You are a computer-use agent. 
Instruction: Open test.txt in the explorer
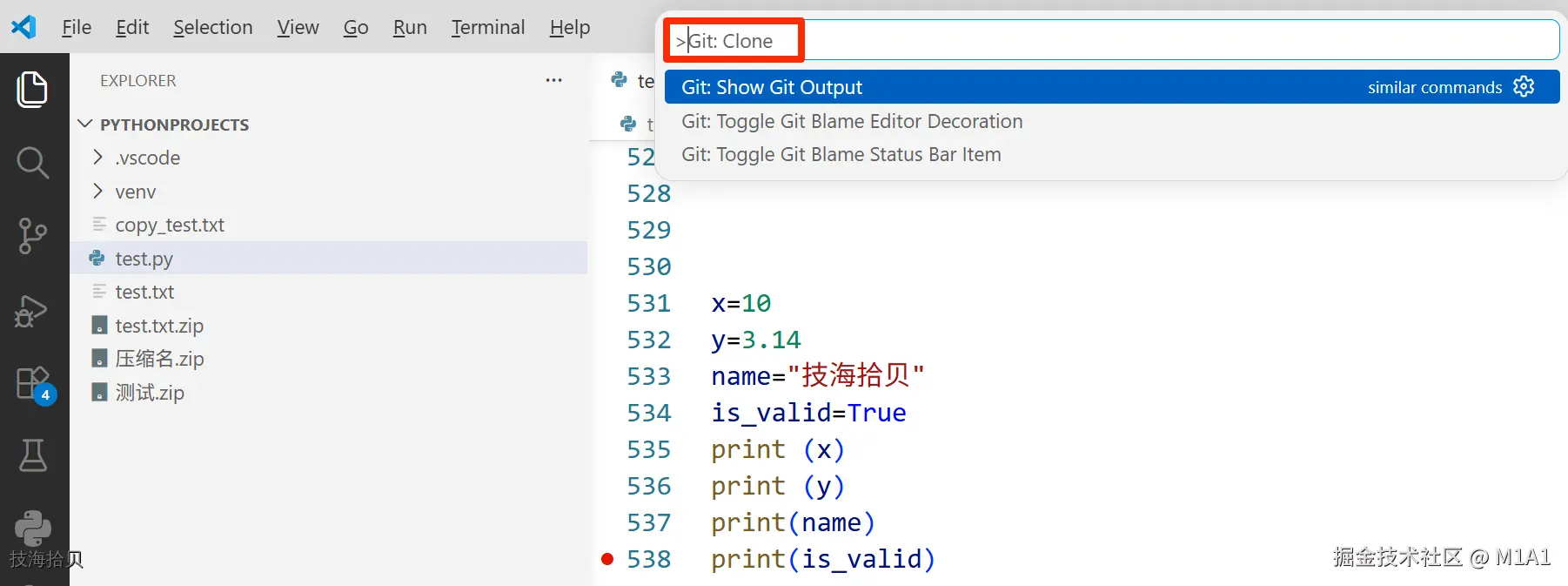click(x=144, y=292)
